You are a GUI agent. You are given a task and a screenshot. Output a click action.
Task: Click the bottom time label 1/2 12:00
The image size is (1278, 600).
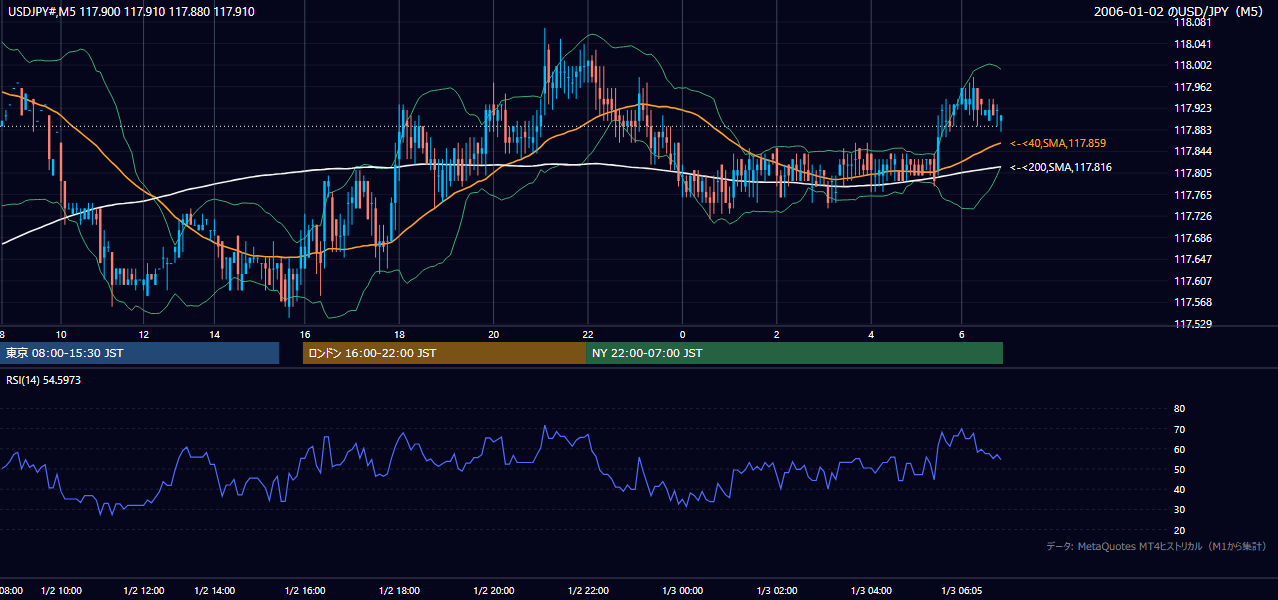tap(143, 591)
